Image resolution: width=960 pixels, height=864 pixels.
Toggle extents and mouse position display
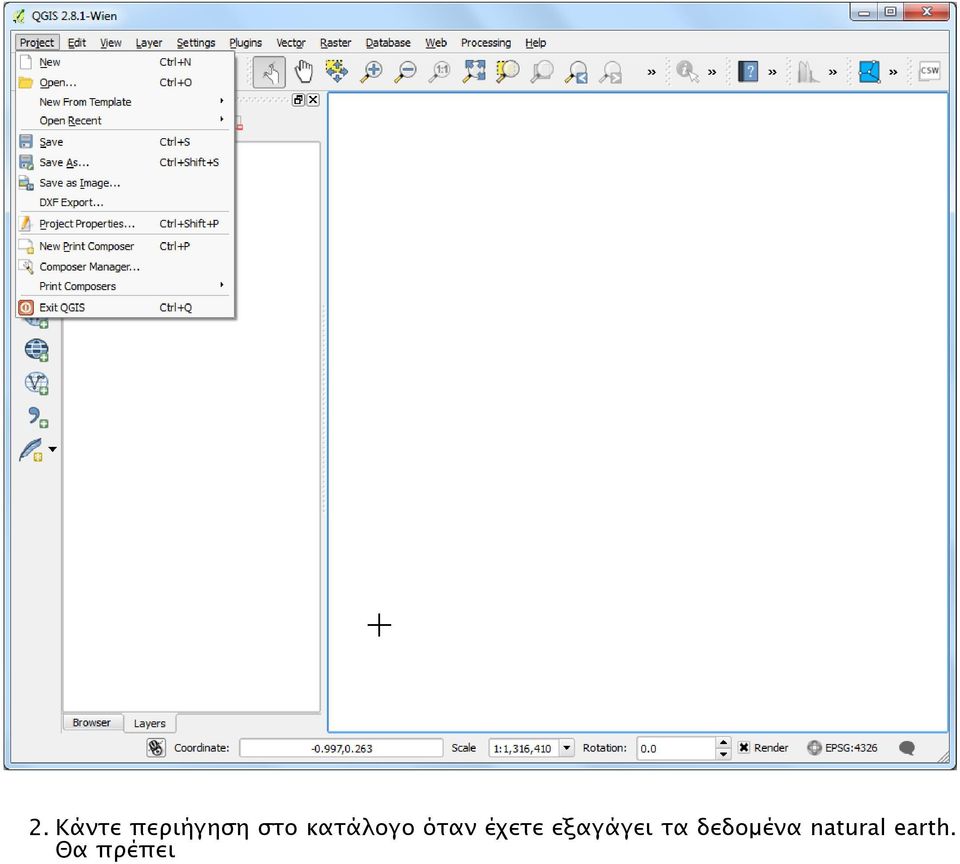pyautogui.click(x=156, y=748)
